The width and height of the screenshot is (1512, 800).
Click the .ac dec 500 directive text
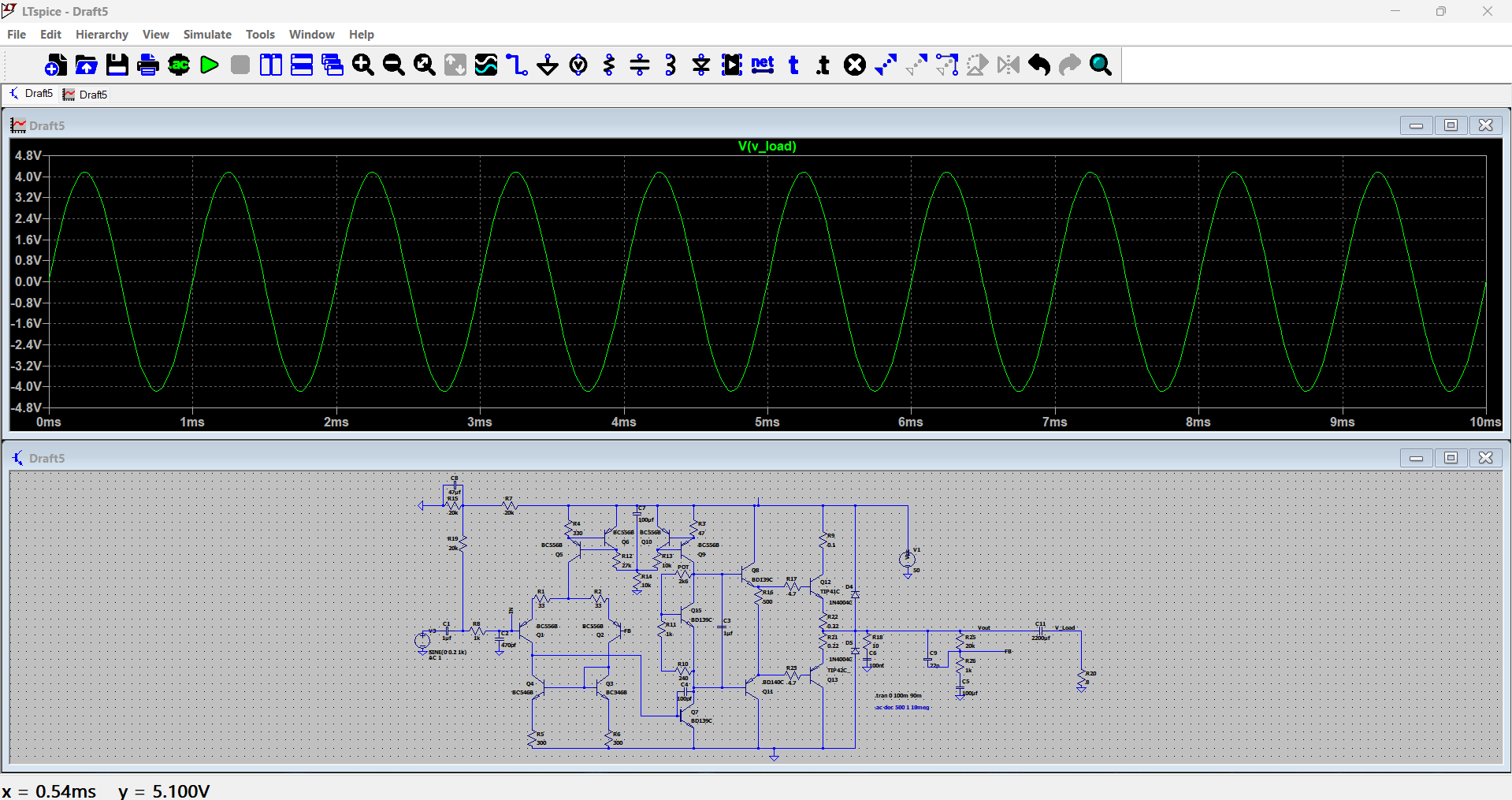[902, 708]
